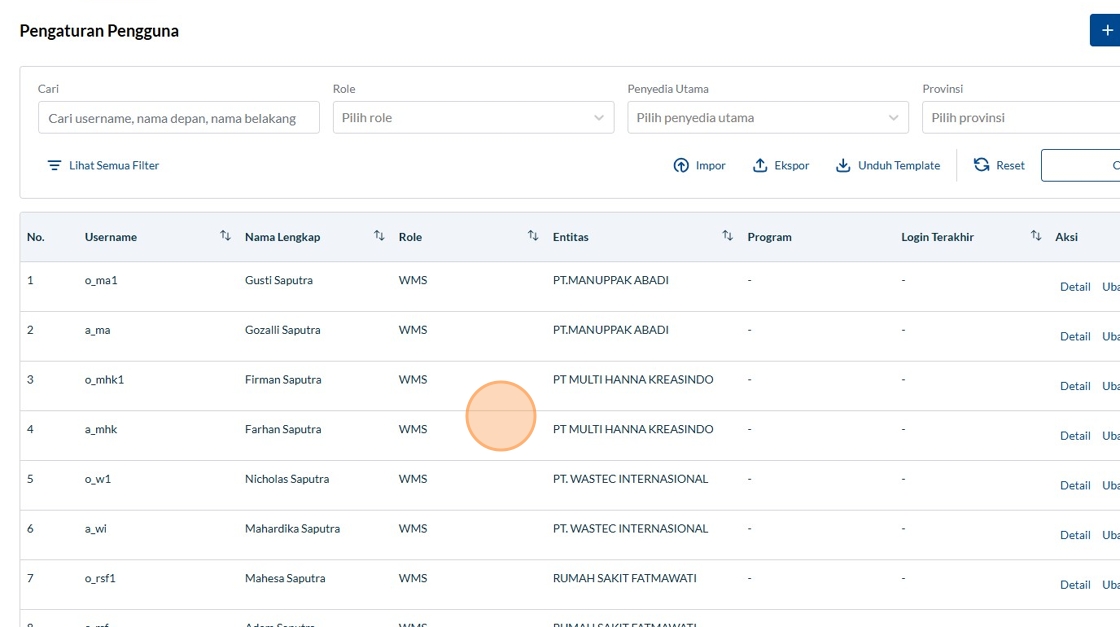This screenshot has height=627, width=1120.
Task: Click the Ekspor export icon
Action: (760, 166)
